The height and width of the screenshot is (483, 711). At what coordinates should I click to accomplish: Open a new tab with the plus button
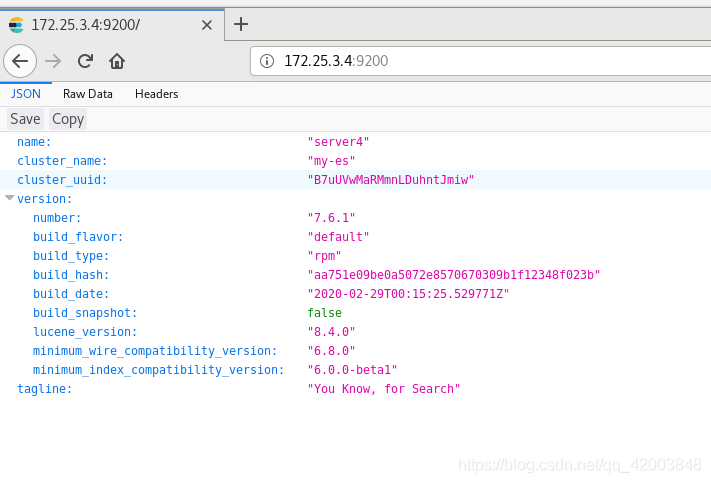click(x=241, y=24)
